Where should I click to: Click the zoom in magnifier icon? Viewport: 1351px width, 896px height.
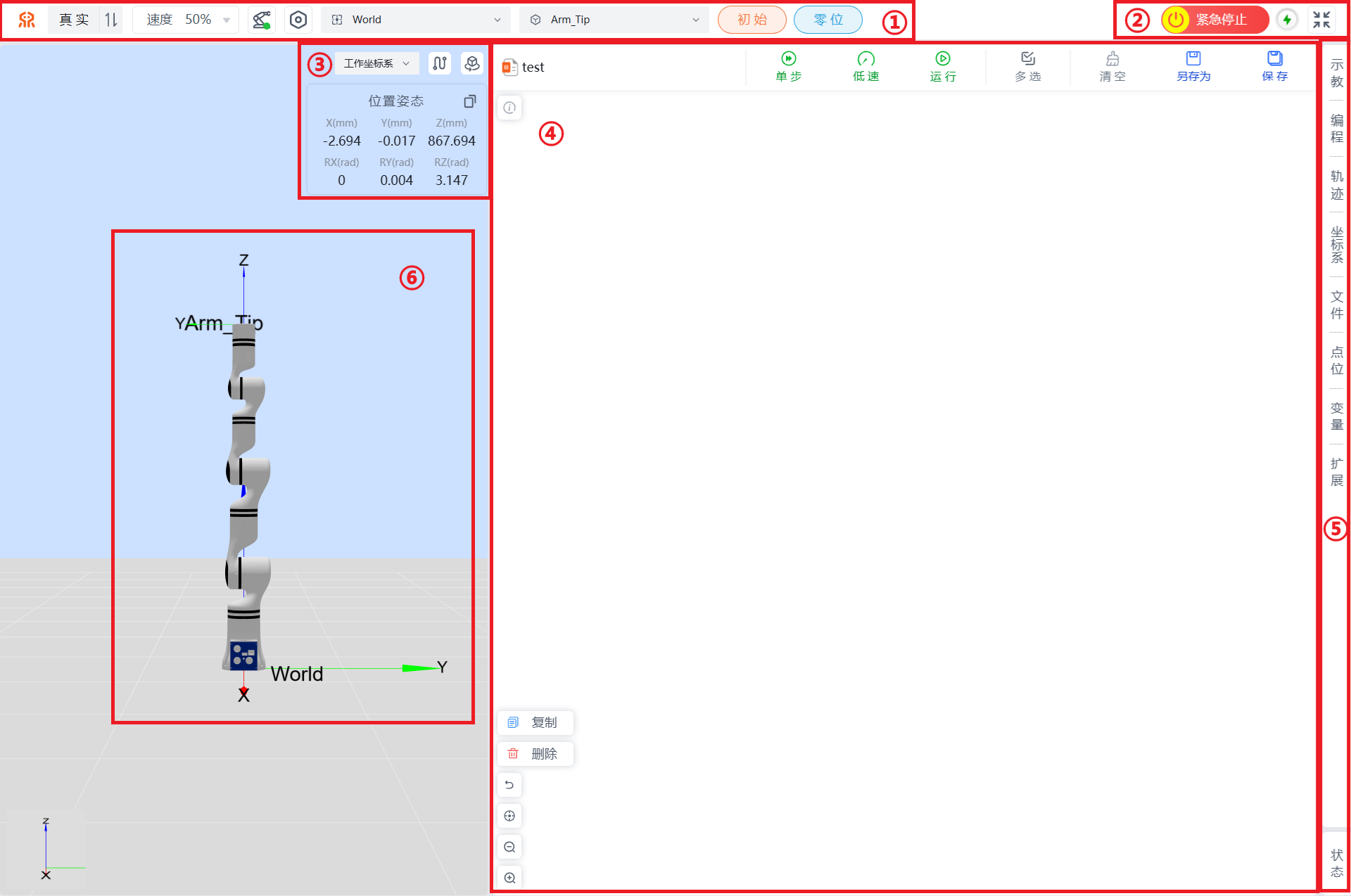pyautogui.click(x=509, y=878)
